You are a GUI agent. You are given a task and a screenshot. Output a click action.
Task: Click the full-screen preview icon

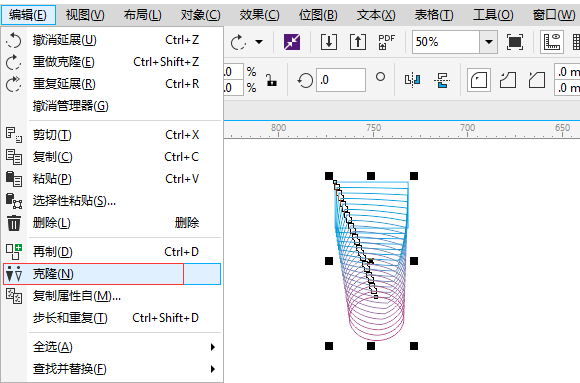pyautogui.click(x=515, y=42)
